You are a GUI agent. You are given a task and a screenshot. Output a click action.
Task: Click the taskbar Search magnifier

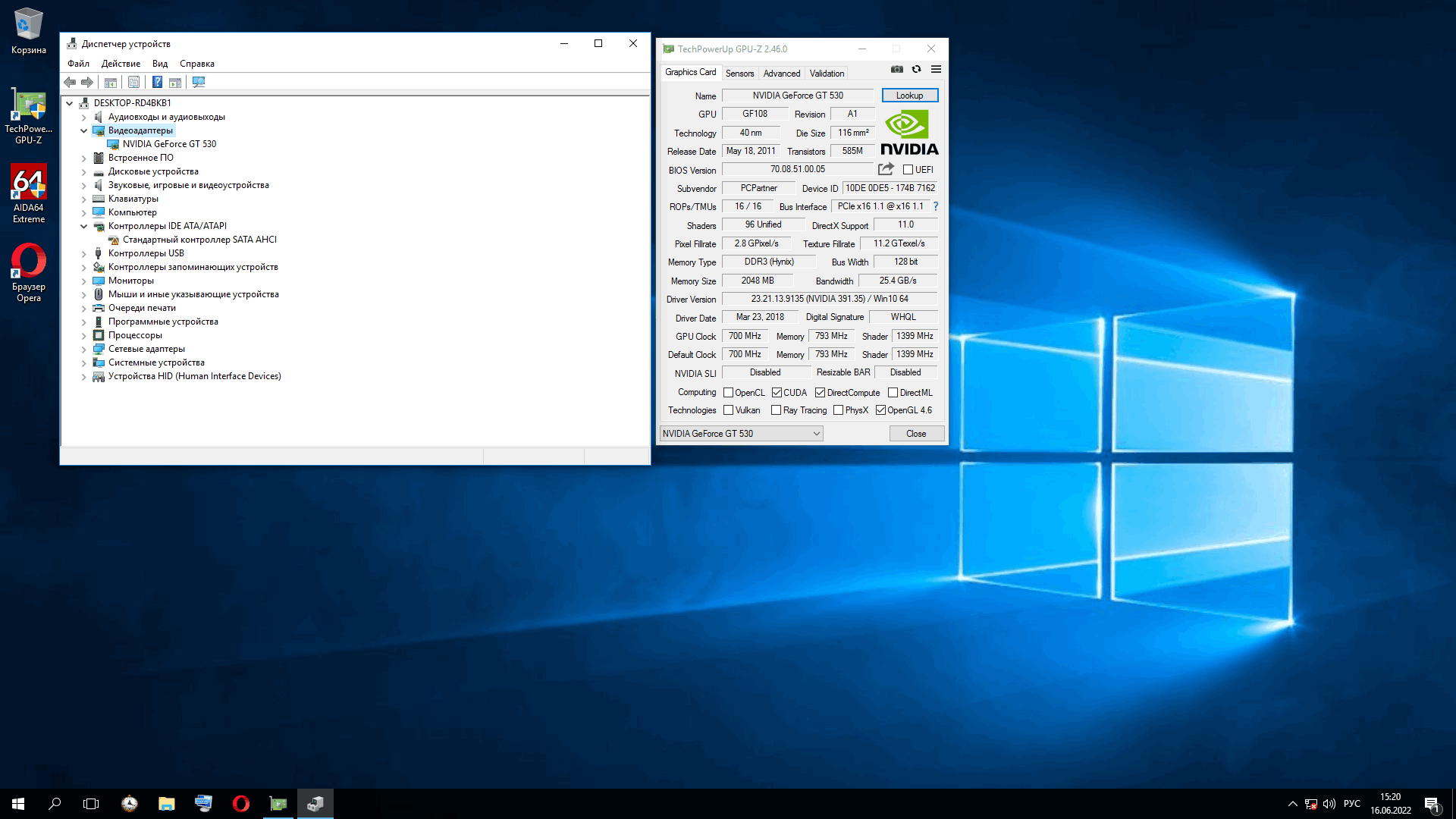(55, 804)
